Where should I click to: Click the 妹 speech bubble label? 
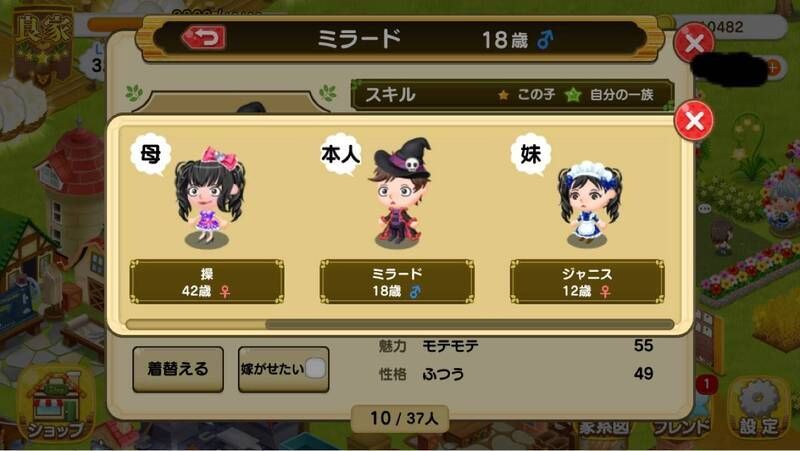[x=531, y=154]
